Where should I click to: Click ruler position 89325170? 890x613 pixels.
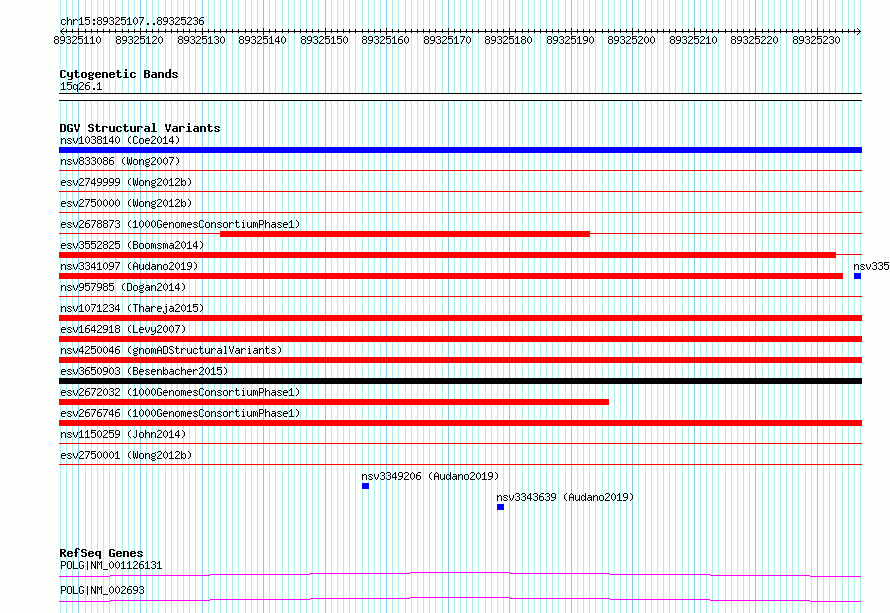447,40
